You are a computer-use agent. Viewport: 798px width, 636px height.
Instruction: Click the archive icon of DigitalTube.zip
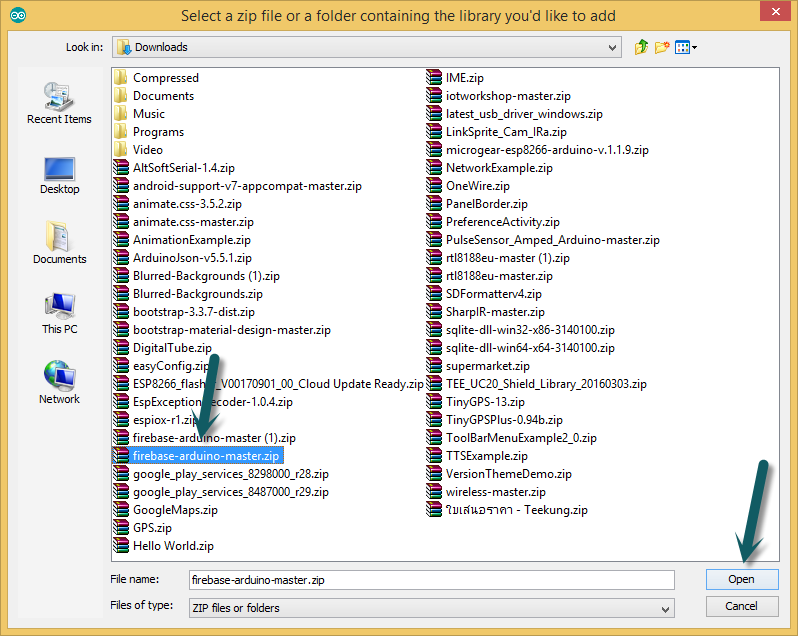(x=121, y=348)
